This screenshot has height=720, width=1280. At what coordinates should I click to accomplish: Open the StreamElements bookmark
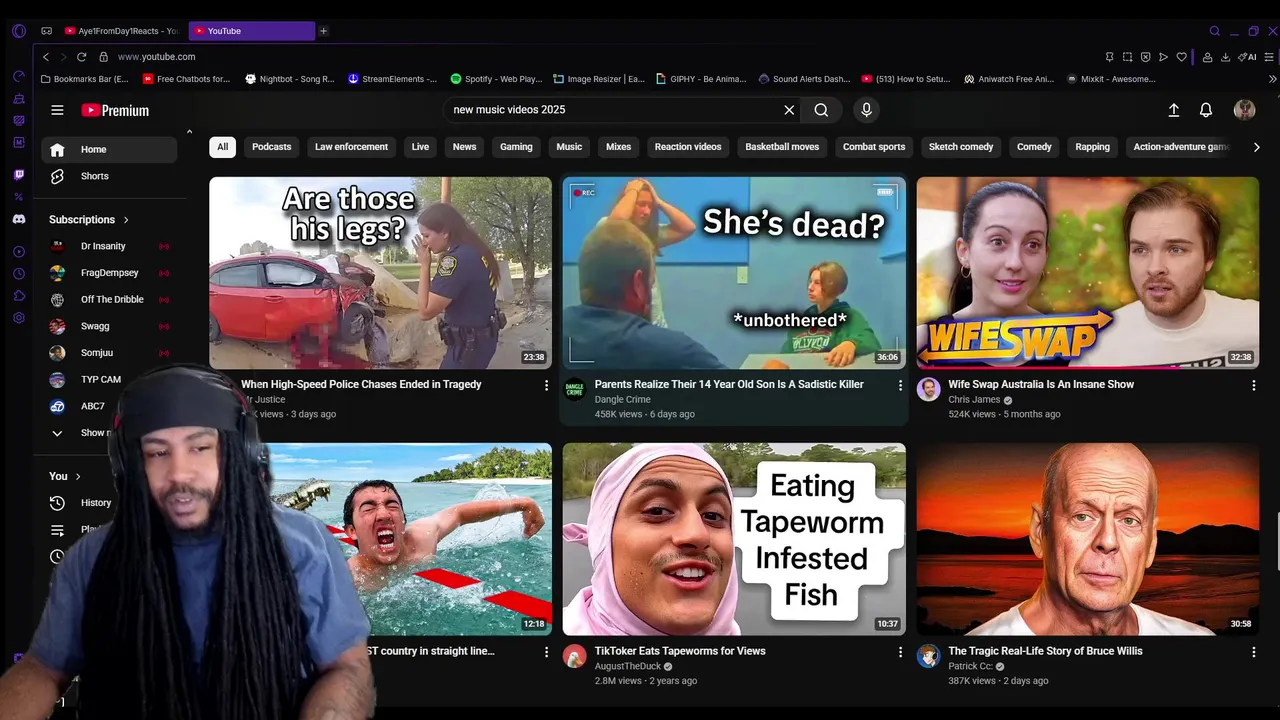[x=392, y=79]
